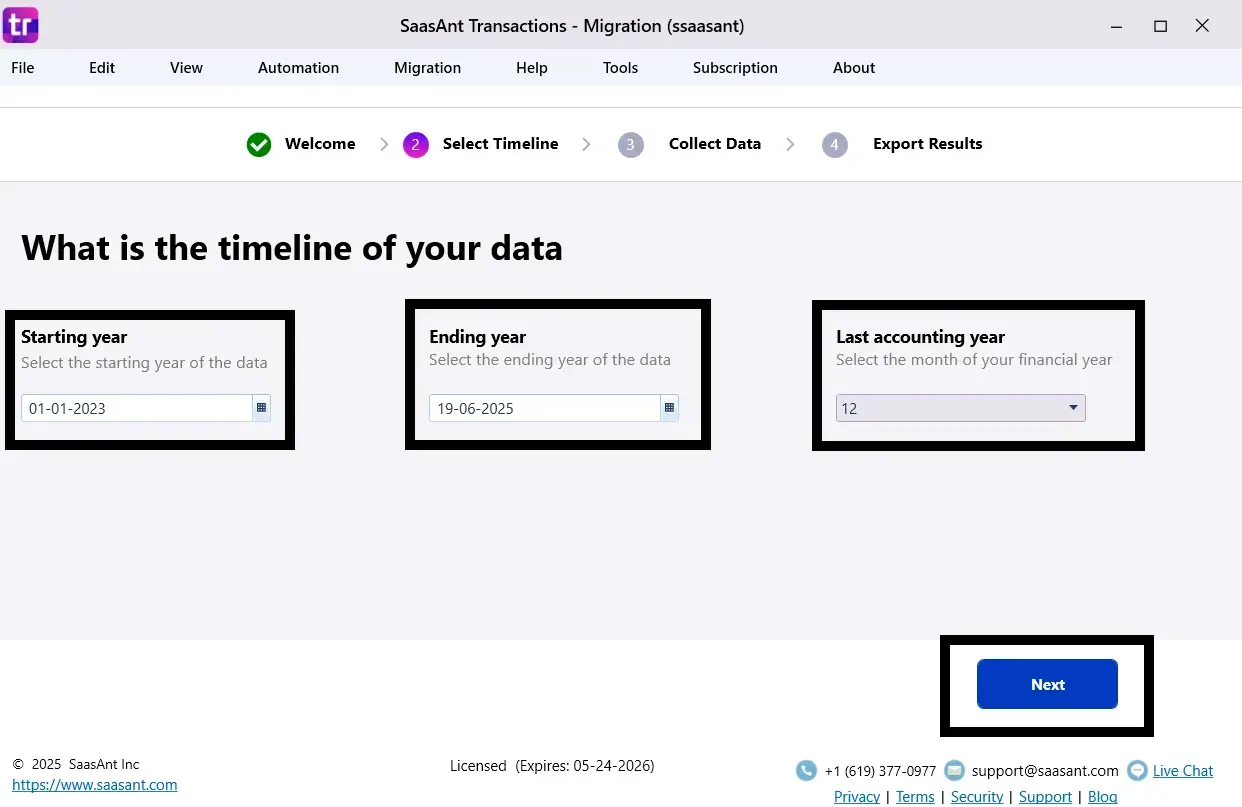Image resolution: width=1242 pixels, height=807 pixels.
Task: Expand the Last accounting year month dropdown
Action: 960,408
